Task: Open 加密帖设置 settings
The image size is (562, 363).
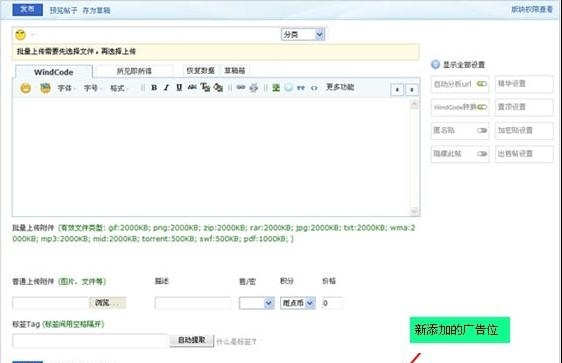Action: [x=524, y=130]
